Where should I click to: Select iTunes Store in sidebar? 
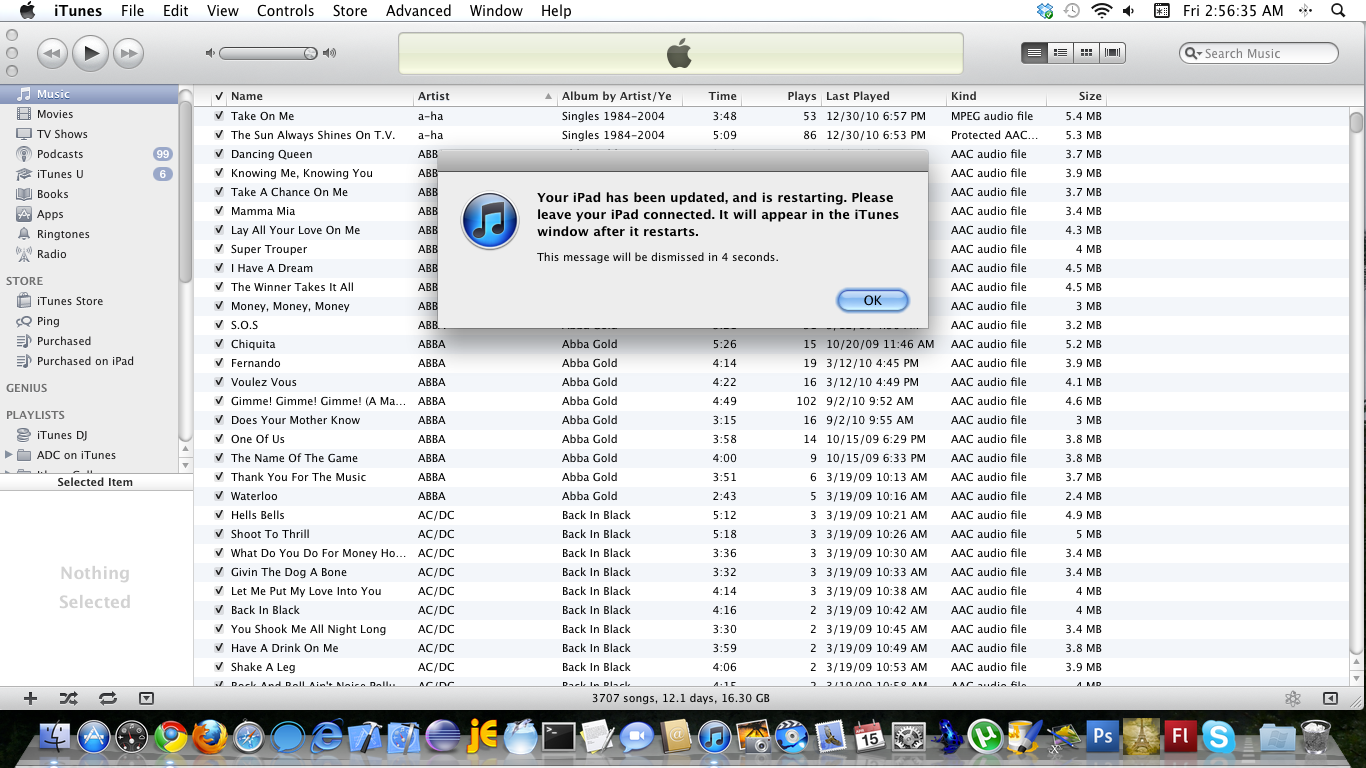(x=69, y=301)
